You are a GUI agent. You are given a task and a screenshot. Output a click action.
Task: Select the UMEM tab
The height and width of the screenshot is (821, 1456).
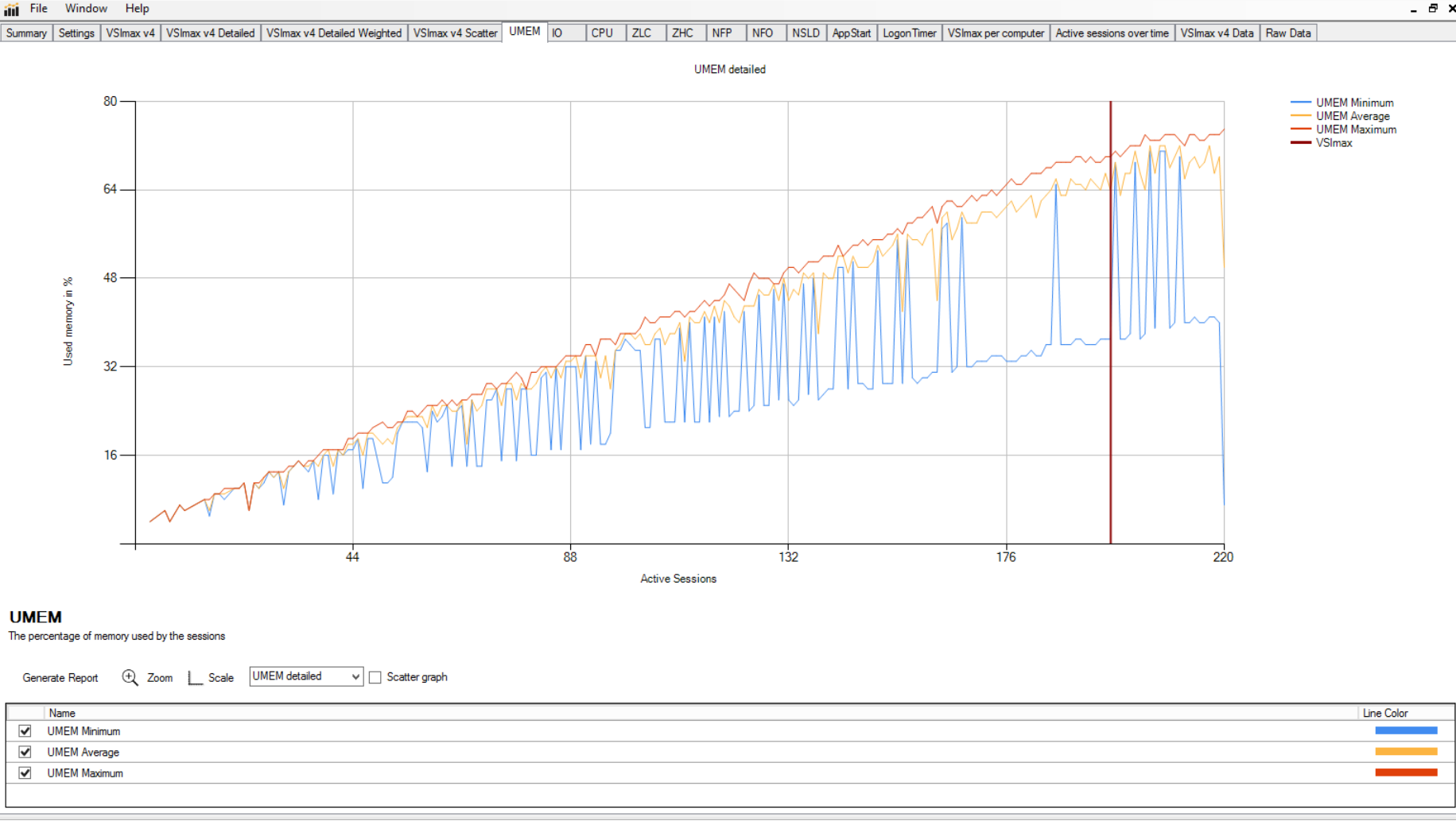tap(525, 32)
